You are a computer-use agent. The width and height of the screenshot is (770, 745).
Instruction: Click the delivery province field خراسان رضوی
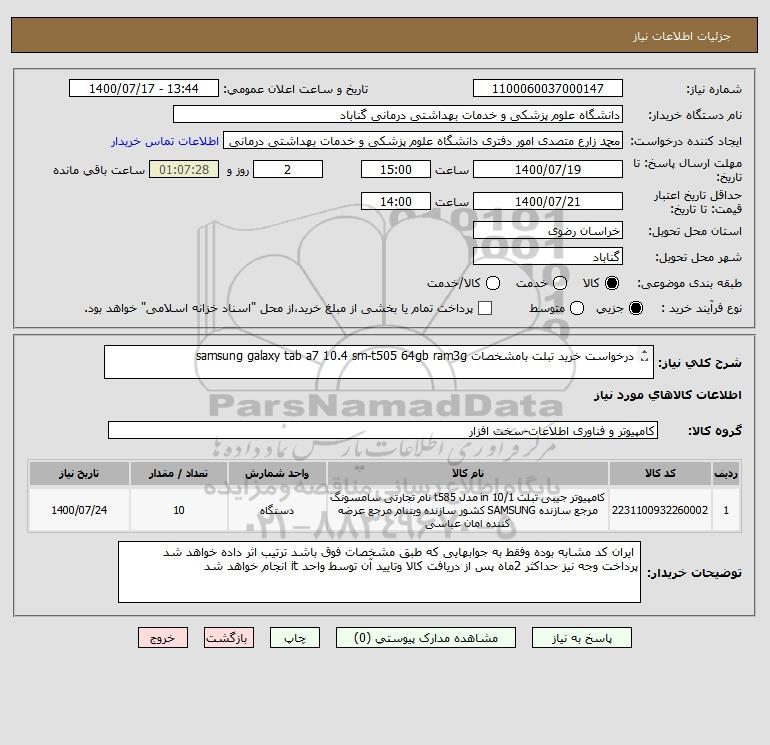pyautogui.click(x=548, y=230)
